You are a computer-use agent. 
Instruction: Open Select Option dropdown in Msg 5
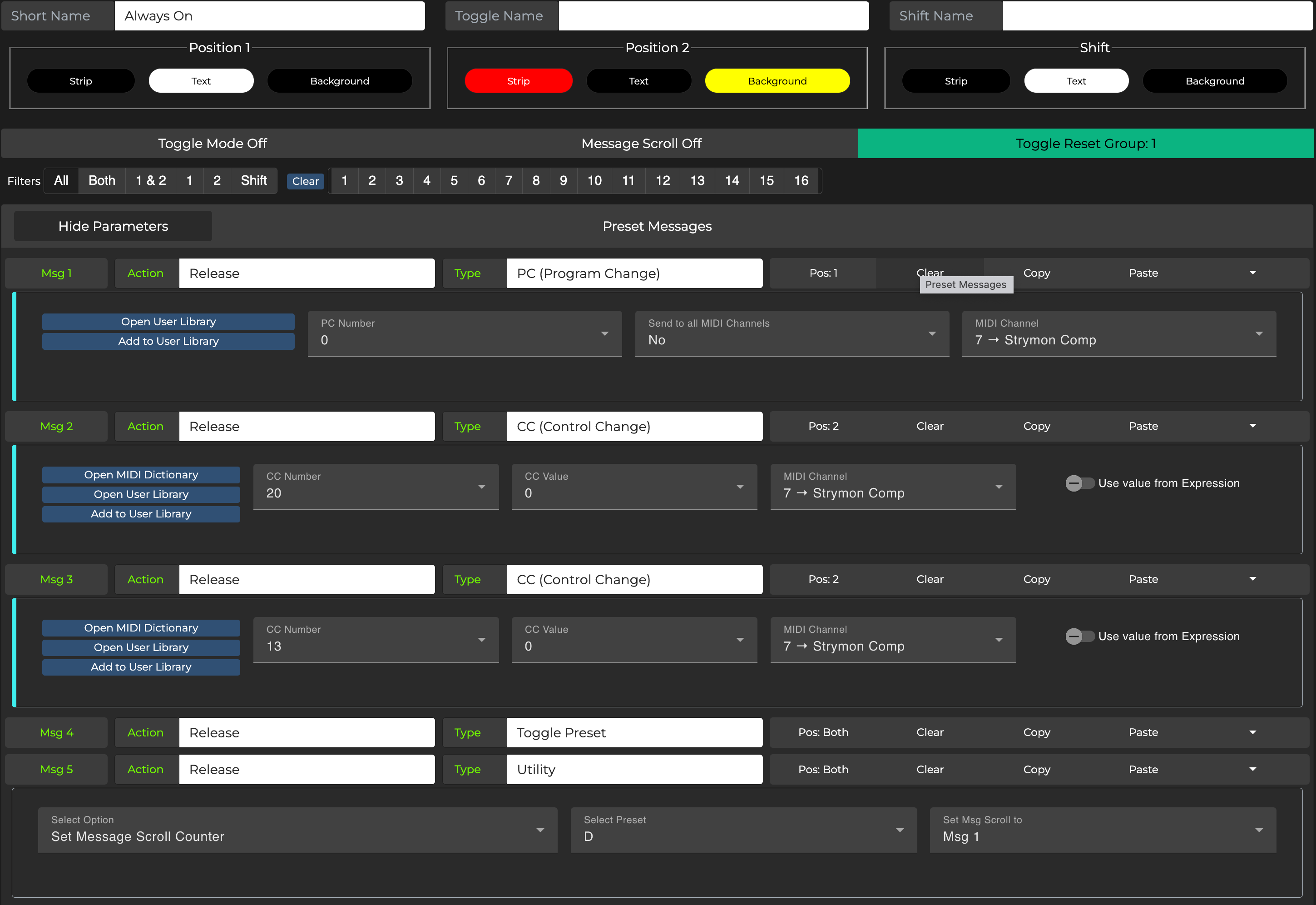[297, 830]
